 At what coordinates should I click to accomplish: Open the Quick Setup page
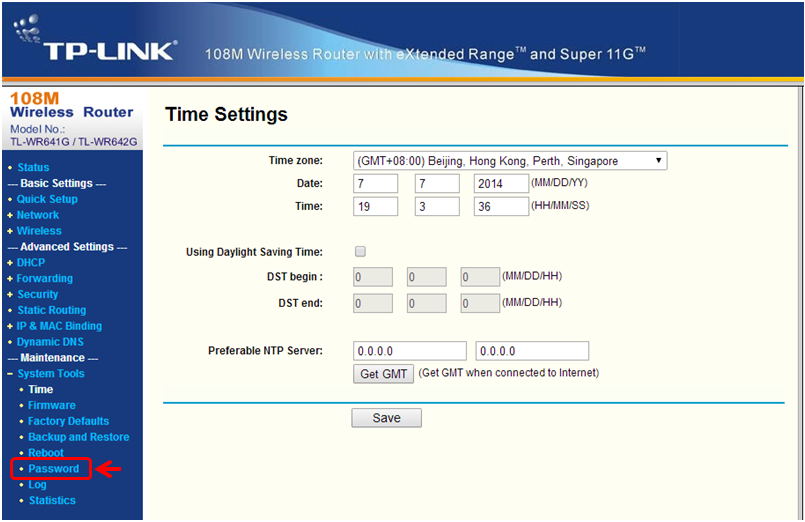click(x=47, y=199)
